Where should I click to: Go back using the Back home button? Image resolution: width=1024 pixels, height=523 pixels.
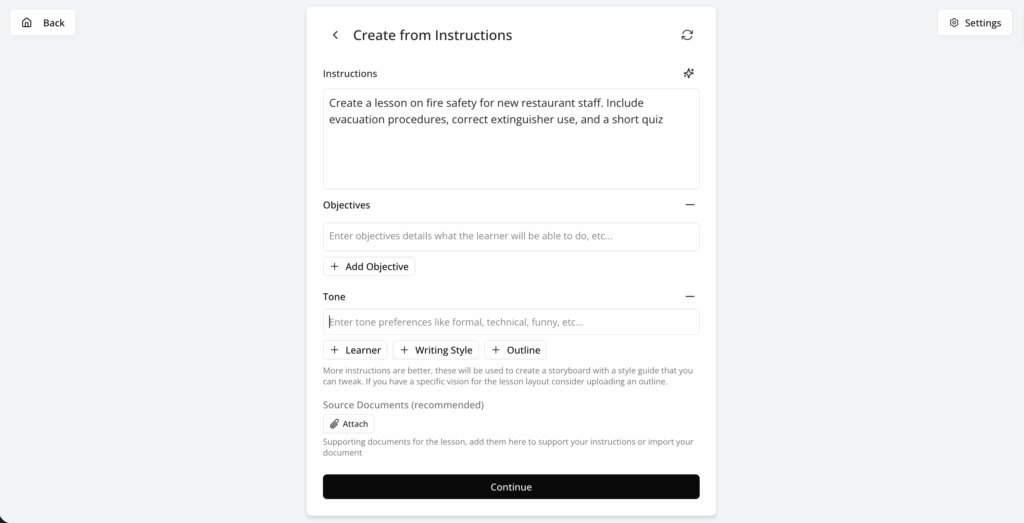tap(43, 23)
